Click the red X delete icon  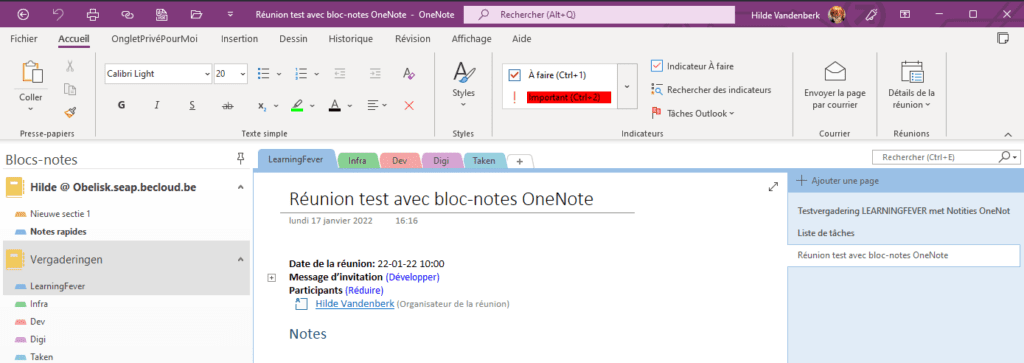coord(409,105)
